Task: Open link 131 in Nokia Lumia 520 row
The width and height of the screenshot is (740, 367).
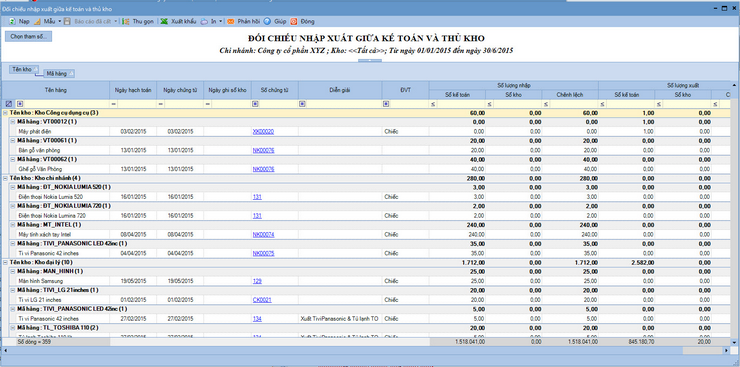Action: [257, 197]
